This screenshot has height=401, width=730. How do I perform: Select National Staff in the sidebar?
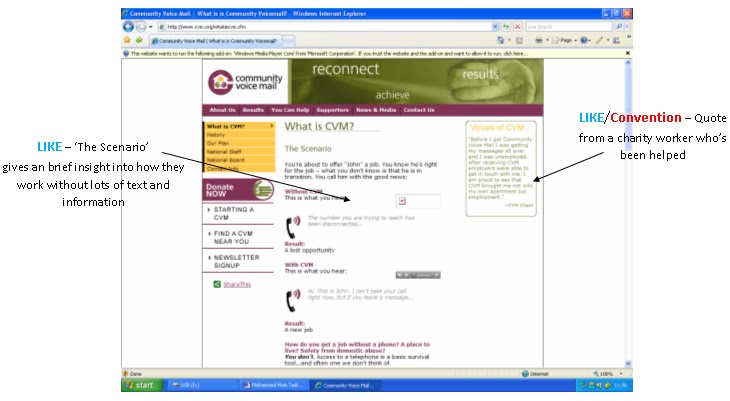click(x=239, y=151)
